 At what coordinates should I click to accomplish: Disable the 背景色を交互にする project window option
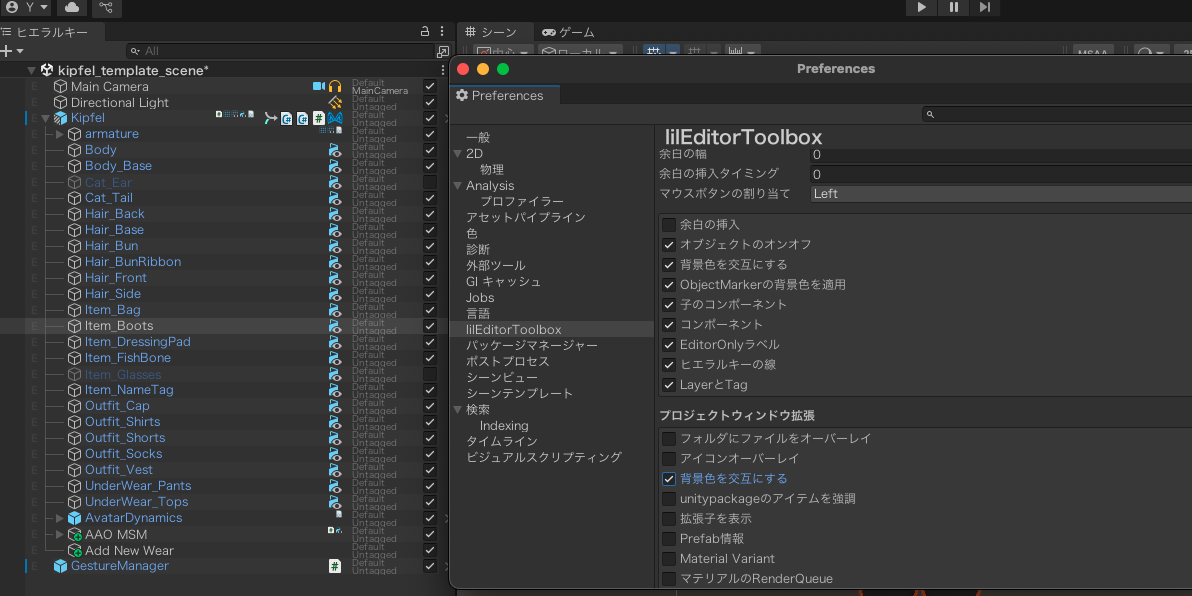(x=670, y=478)
